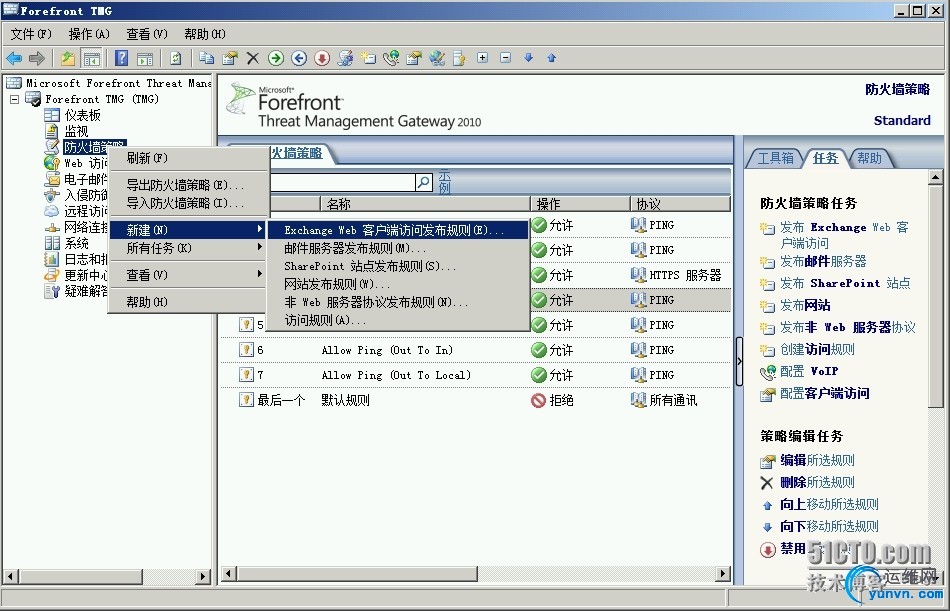Select 监视 in the console tree
This screenshot has width=950, height=611.
point(76,131)
